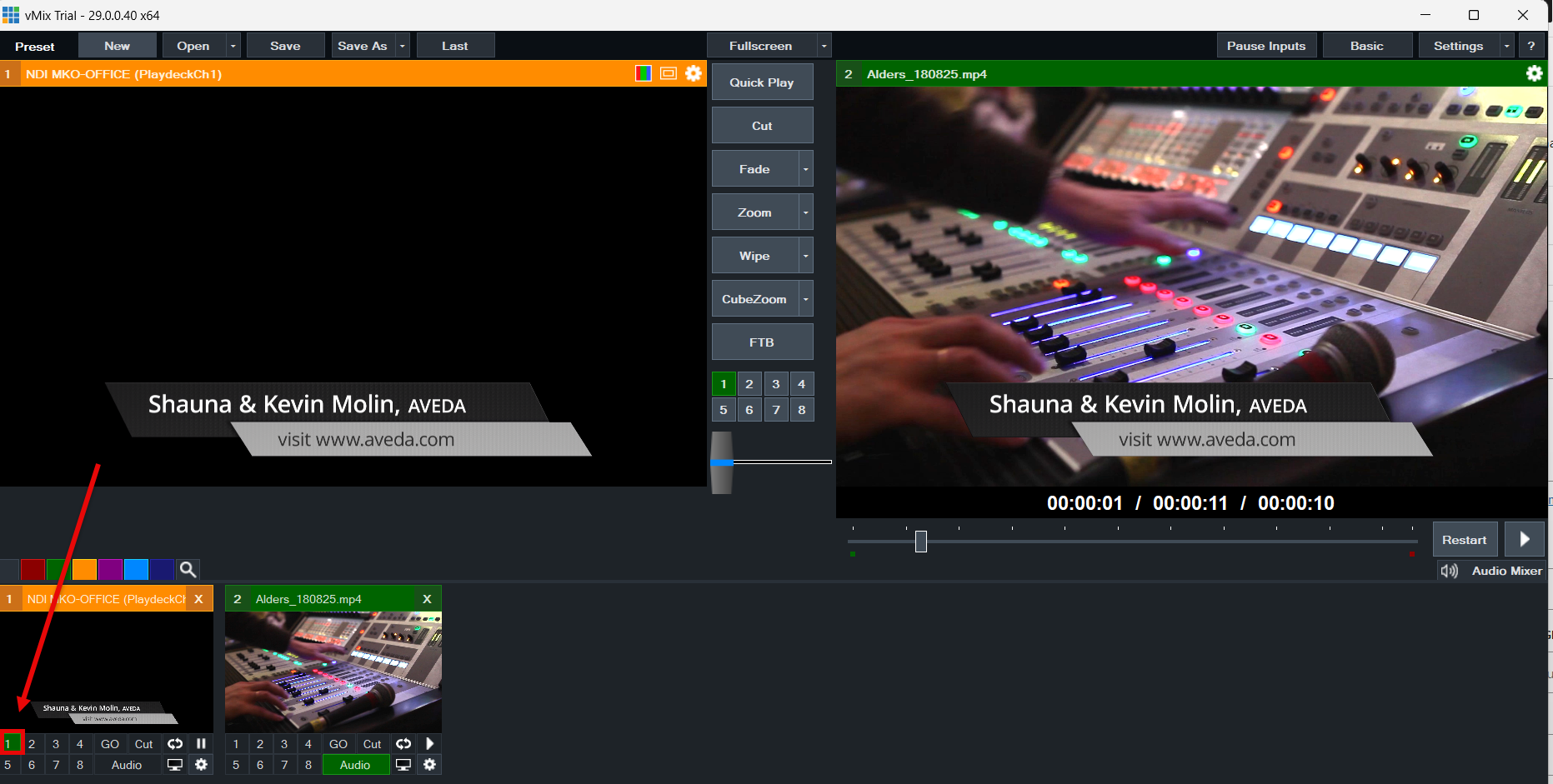Open the CubeZoom transition dropdown
Screen dimensions: 1553x784
(x=805, y=299)
